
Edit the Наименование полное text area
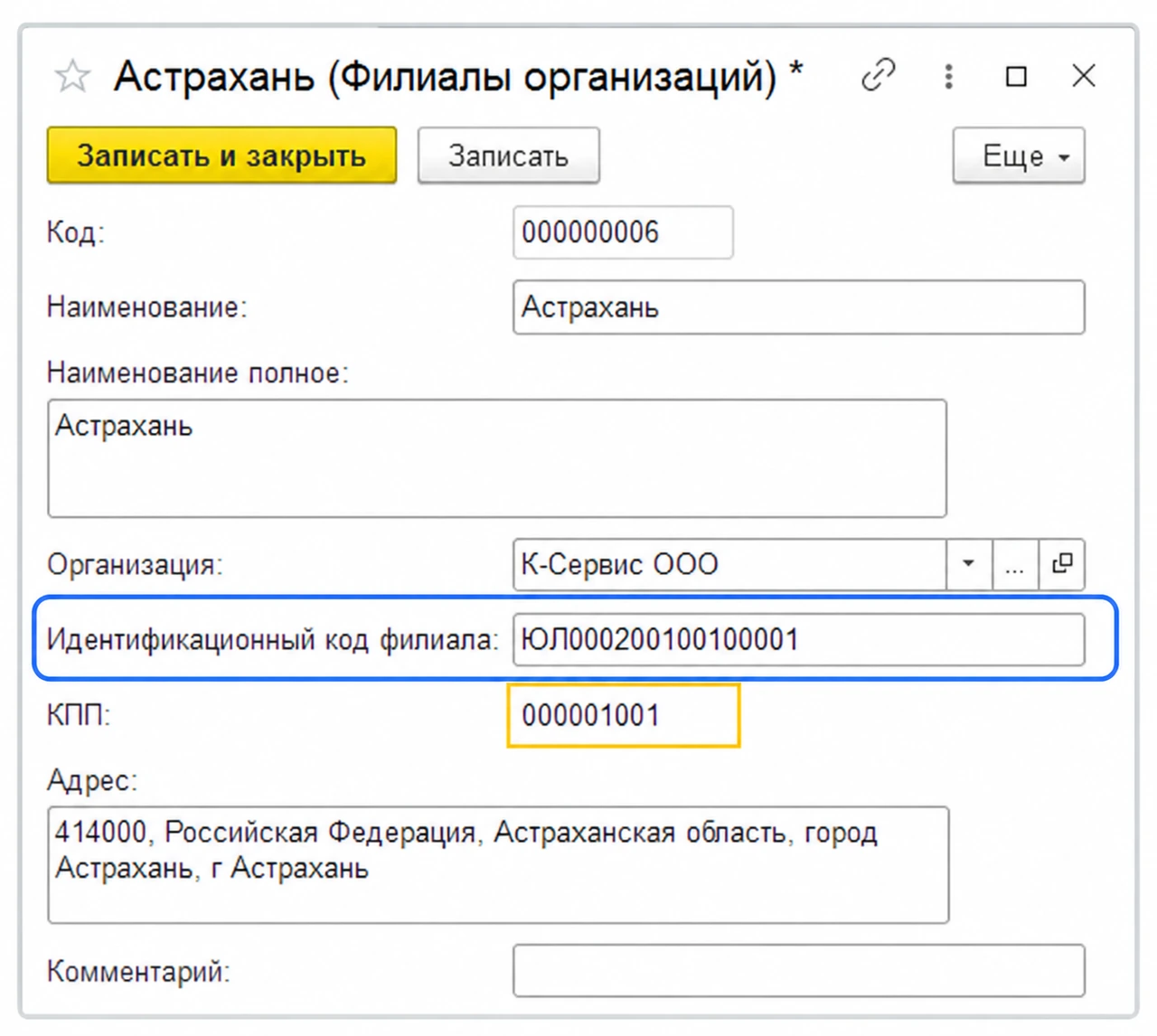point(497,458)
